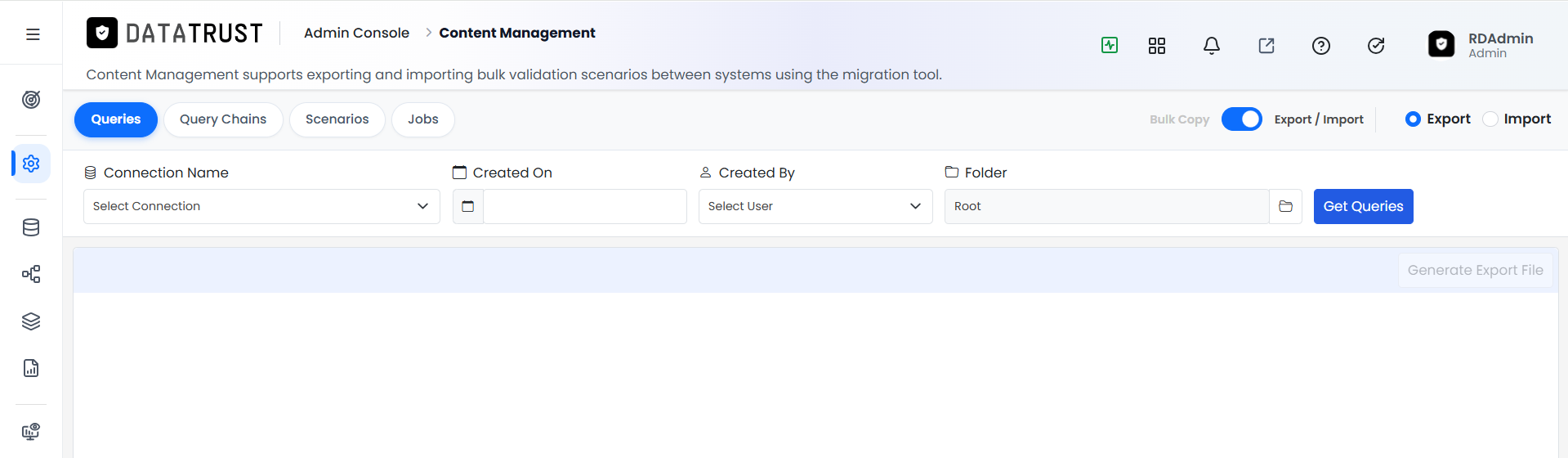Select the Export radio button
The height and width of the screenshot is (458, 1568).
coord(1413,119)
